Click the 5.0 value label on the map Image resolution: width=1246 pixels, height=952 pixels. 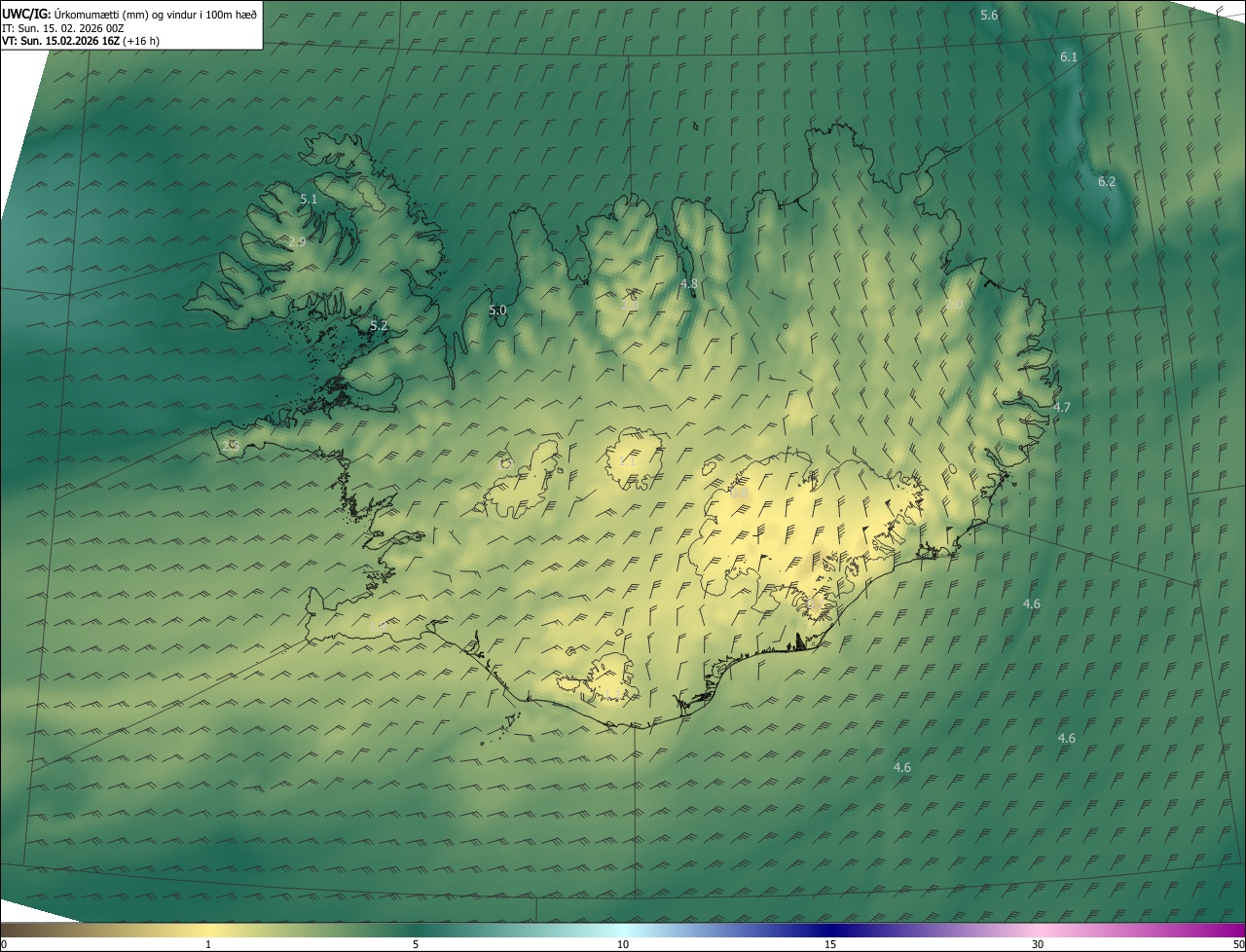[x=497, y=311]
